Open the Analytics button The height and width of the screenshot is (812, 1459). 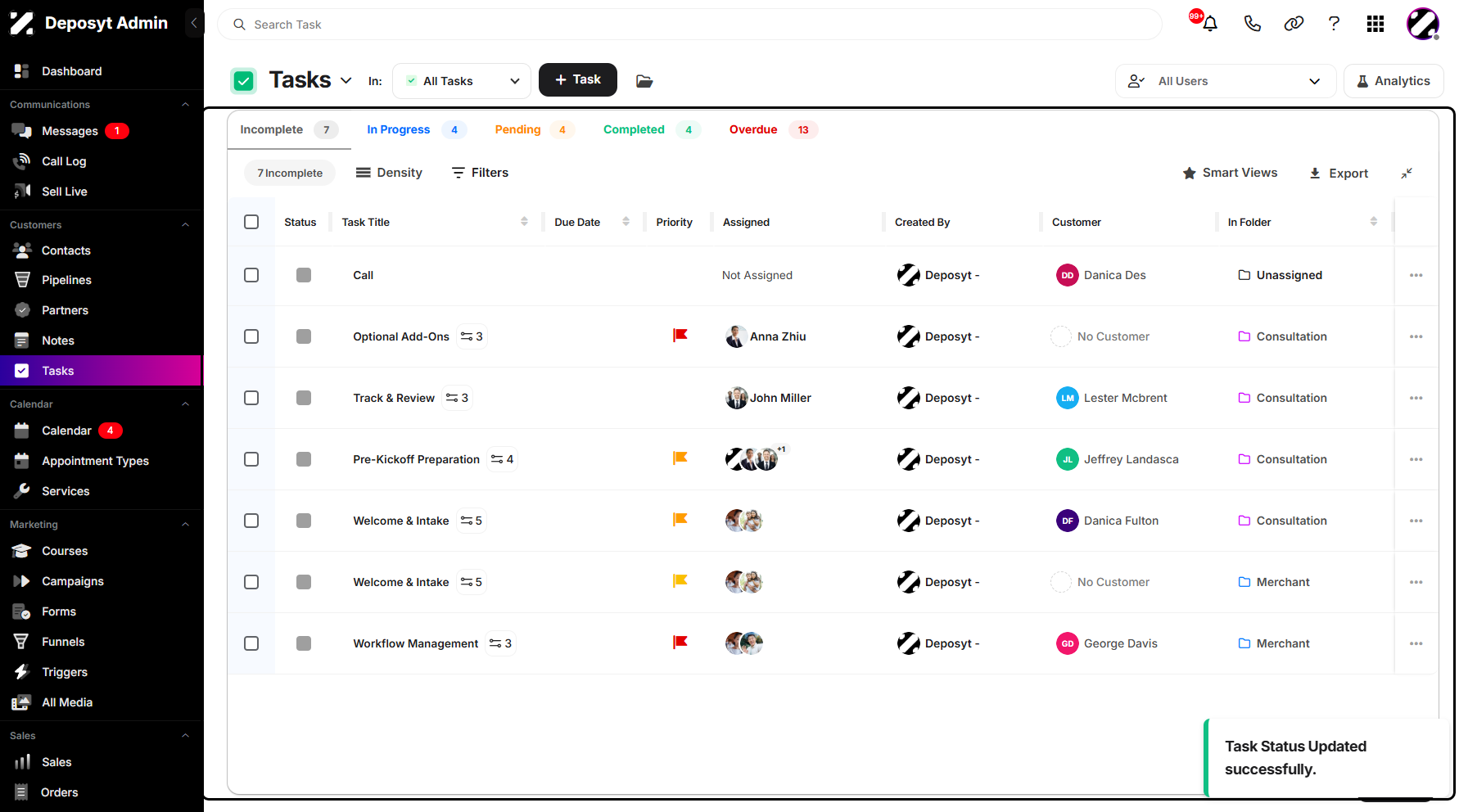pyautogui.click(x=1394, y=81)
